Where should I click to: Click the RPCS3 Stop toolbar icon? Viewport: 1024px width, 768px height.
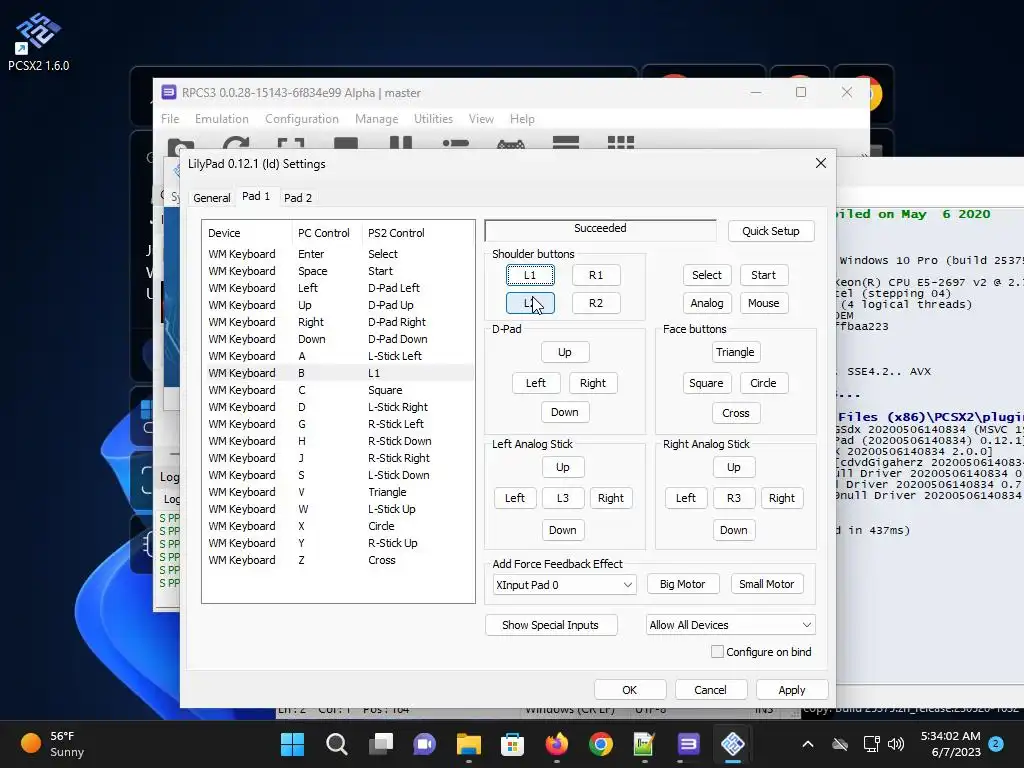345,144
